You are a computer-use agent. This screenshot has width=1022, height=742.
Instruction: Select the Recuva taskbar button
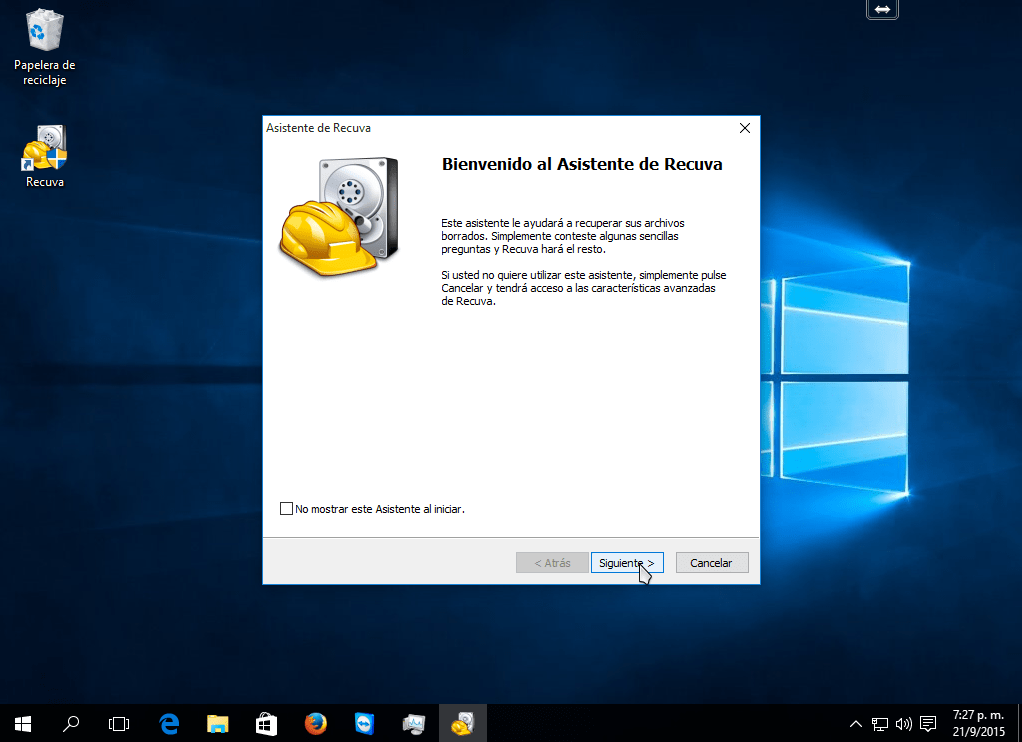tap(463, 724)
